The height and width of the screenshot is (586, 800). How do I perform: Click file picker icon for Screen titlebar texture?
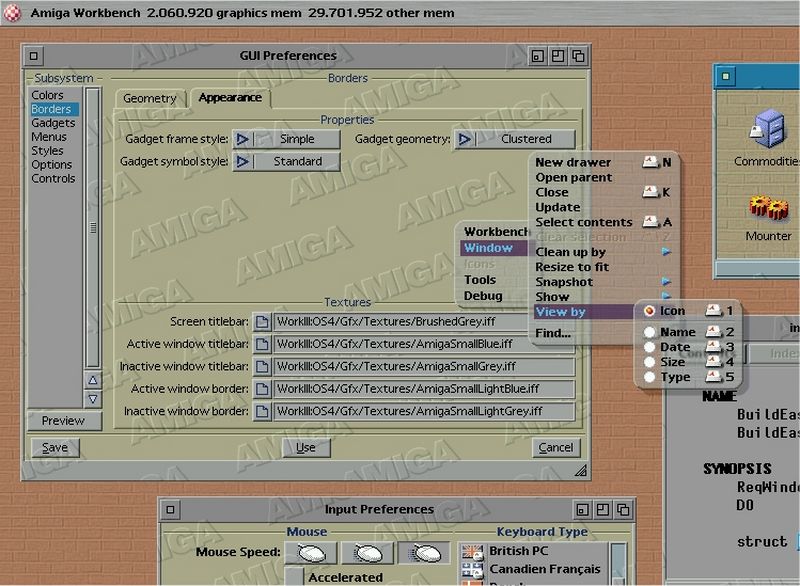tap(262, 322)
